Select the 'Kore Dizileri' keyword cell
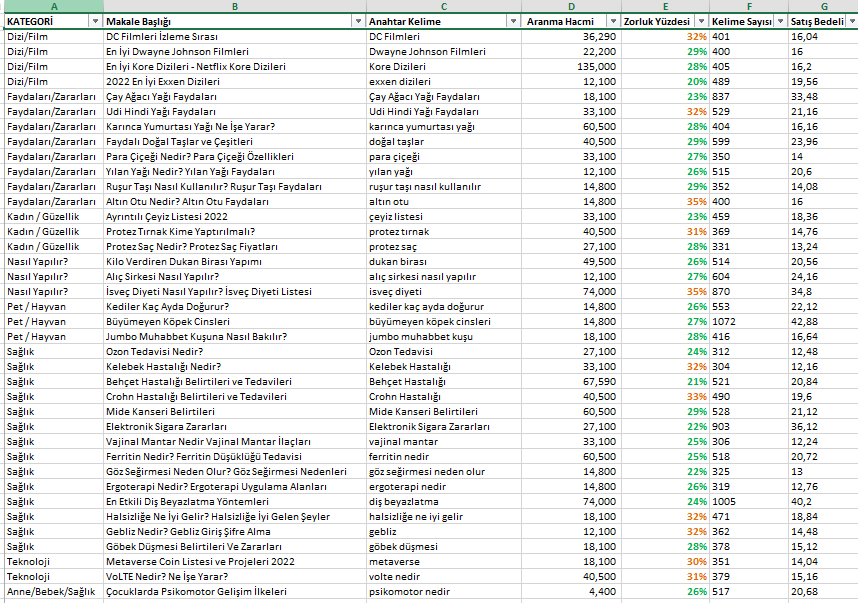Screen dimensions: 858x603 (x=444, y=67)
